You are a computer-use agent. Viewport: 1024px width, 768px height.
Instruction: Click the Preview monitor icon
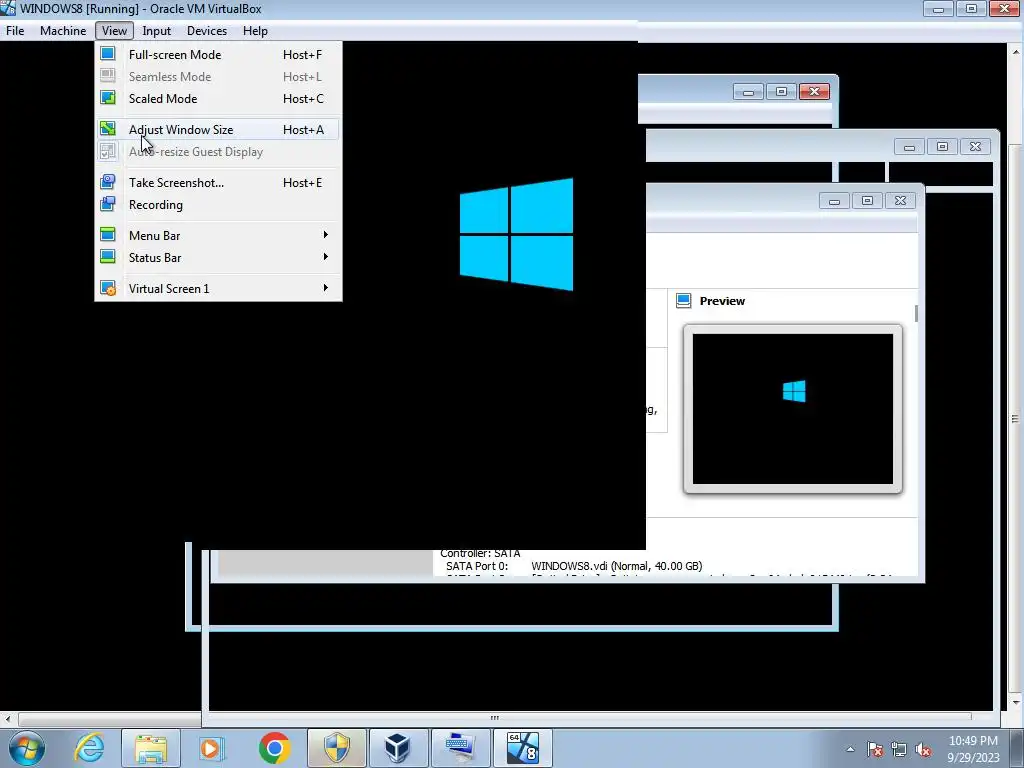684,300
